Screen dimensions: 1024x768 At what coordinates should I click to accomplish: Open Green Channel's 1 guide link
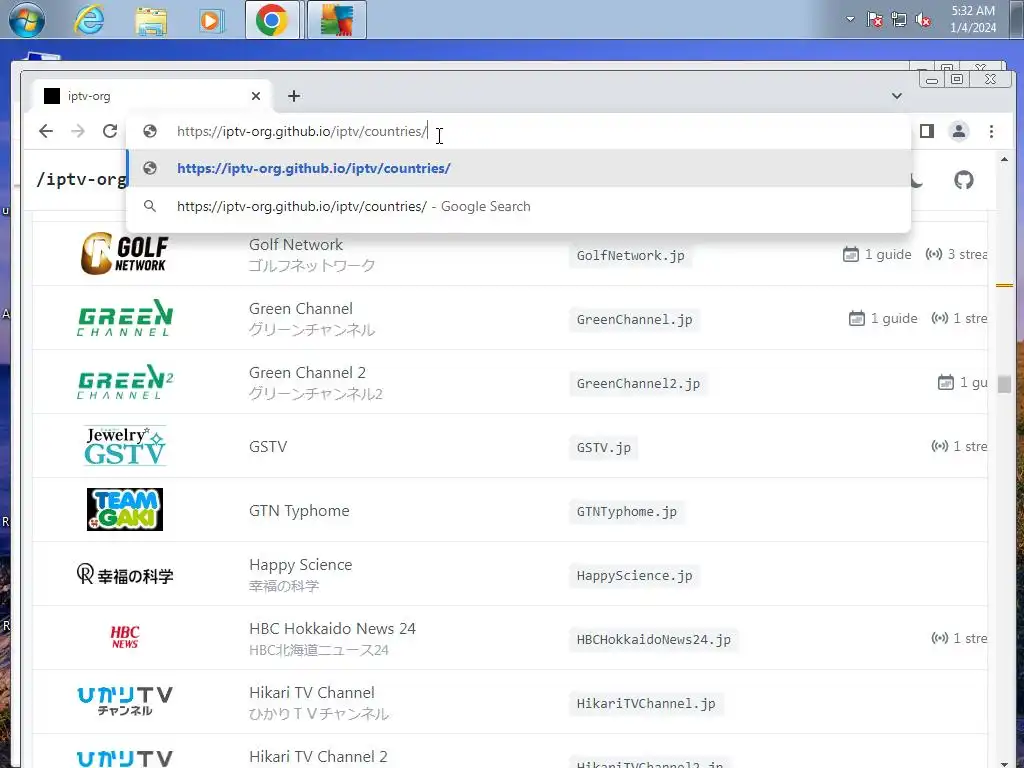(x=883, y=318)
